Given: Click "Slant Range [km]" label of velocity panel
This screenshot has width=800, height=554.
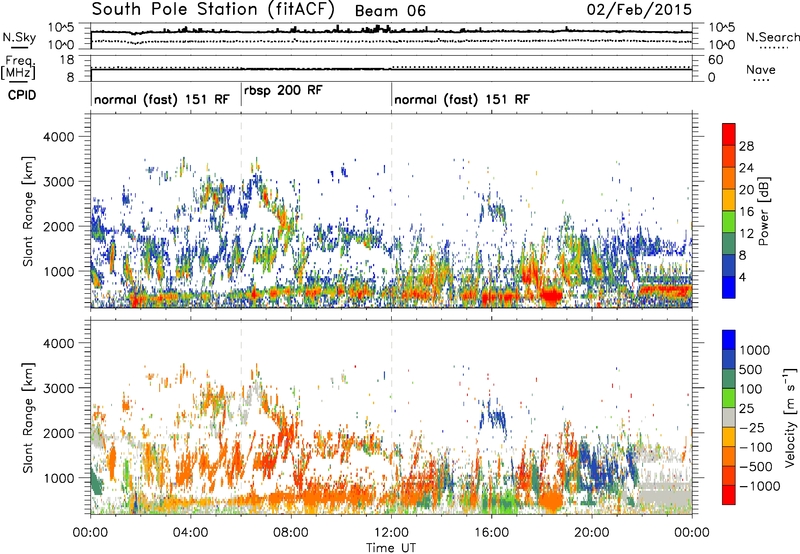Looking at the screenshot, I should click(x=28, y=417).
